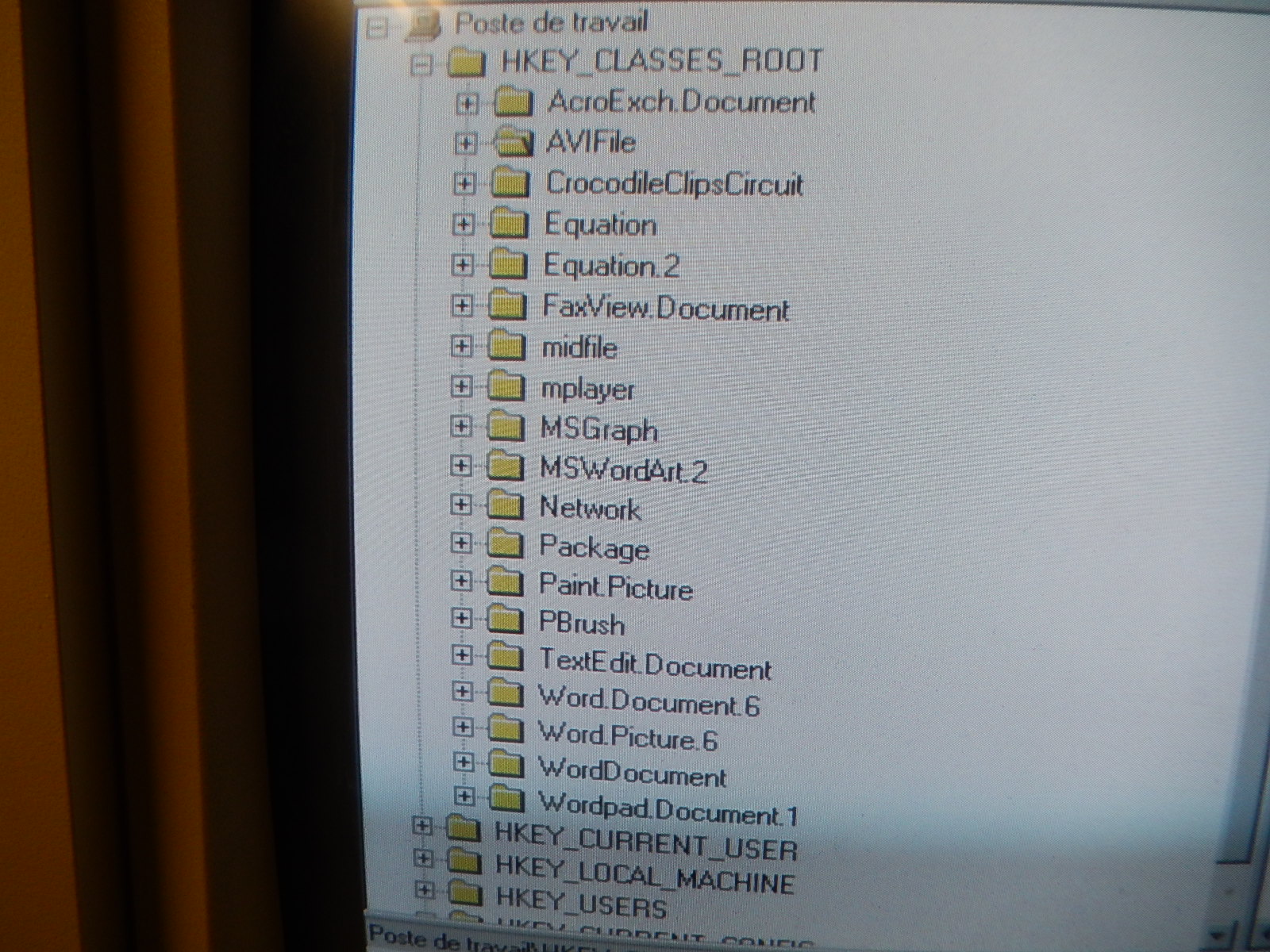Click the mplayer folder icon
Image resolution: width=1270 pixels, height=952 pixels.
coord(506,386)
